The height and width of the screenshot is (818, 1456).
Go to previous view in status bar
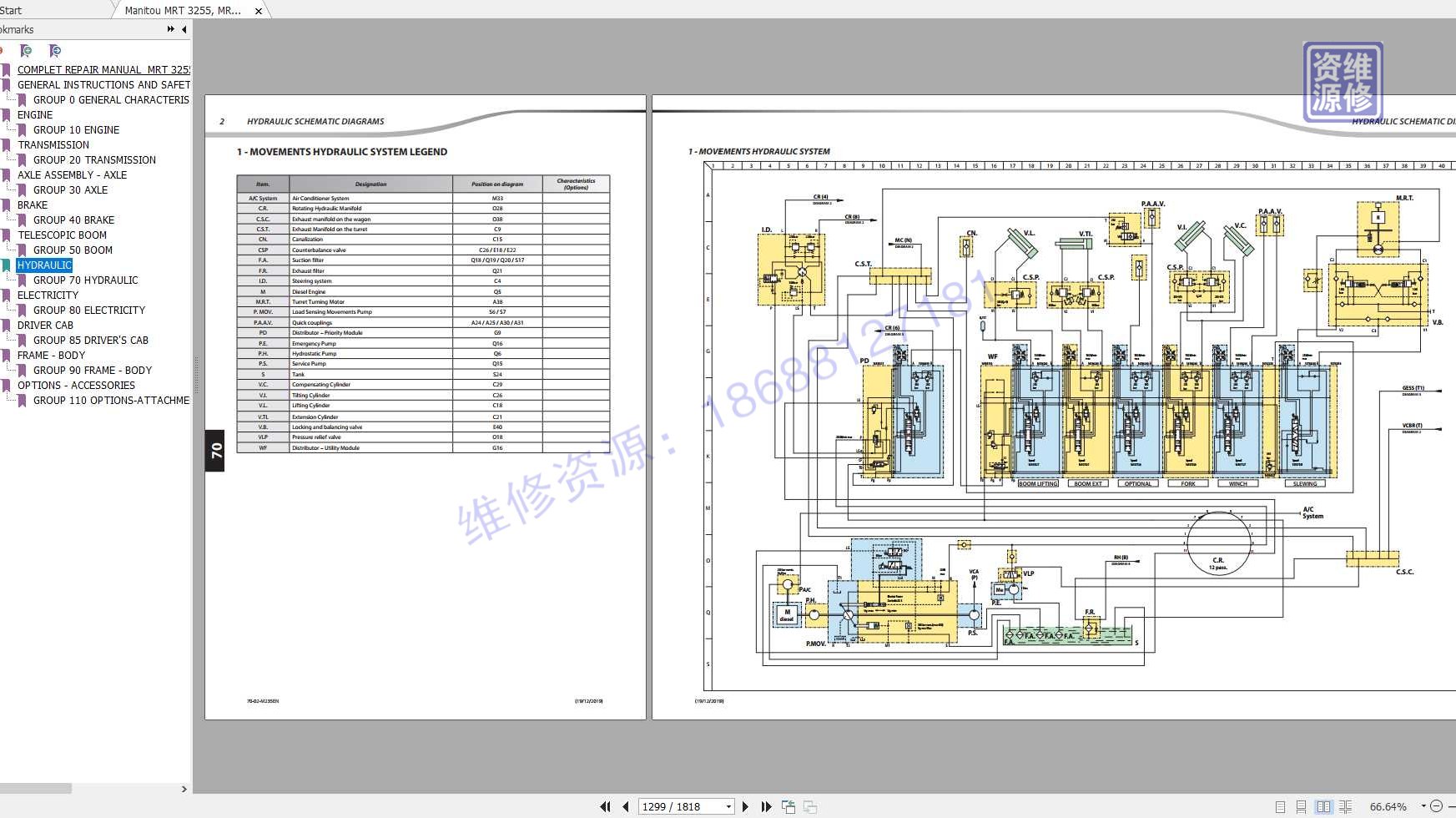coord(788,806)
